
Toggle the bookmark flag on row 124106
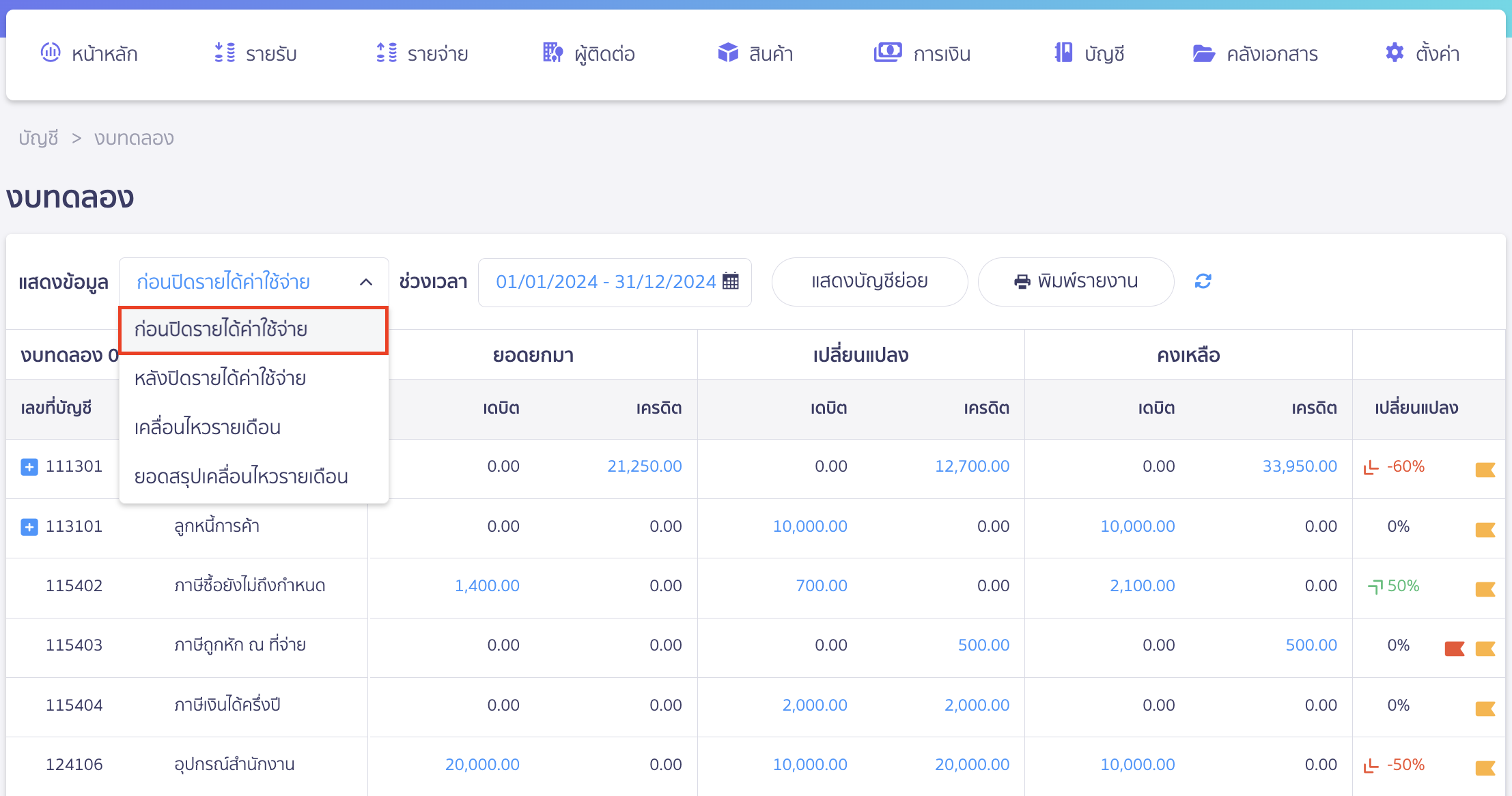[x=1485, y=765]
